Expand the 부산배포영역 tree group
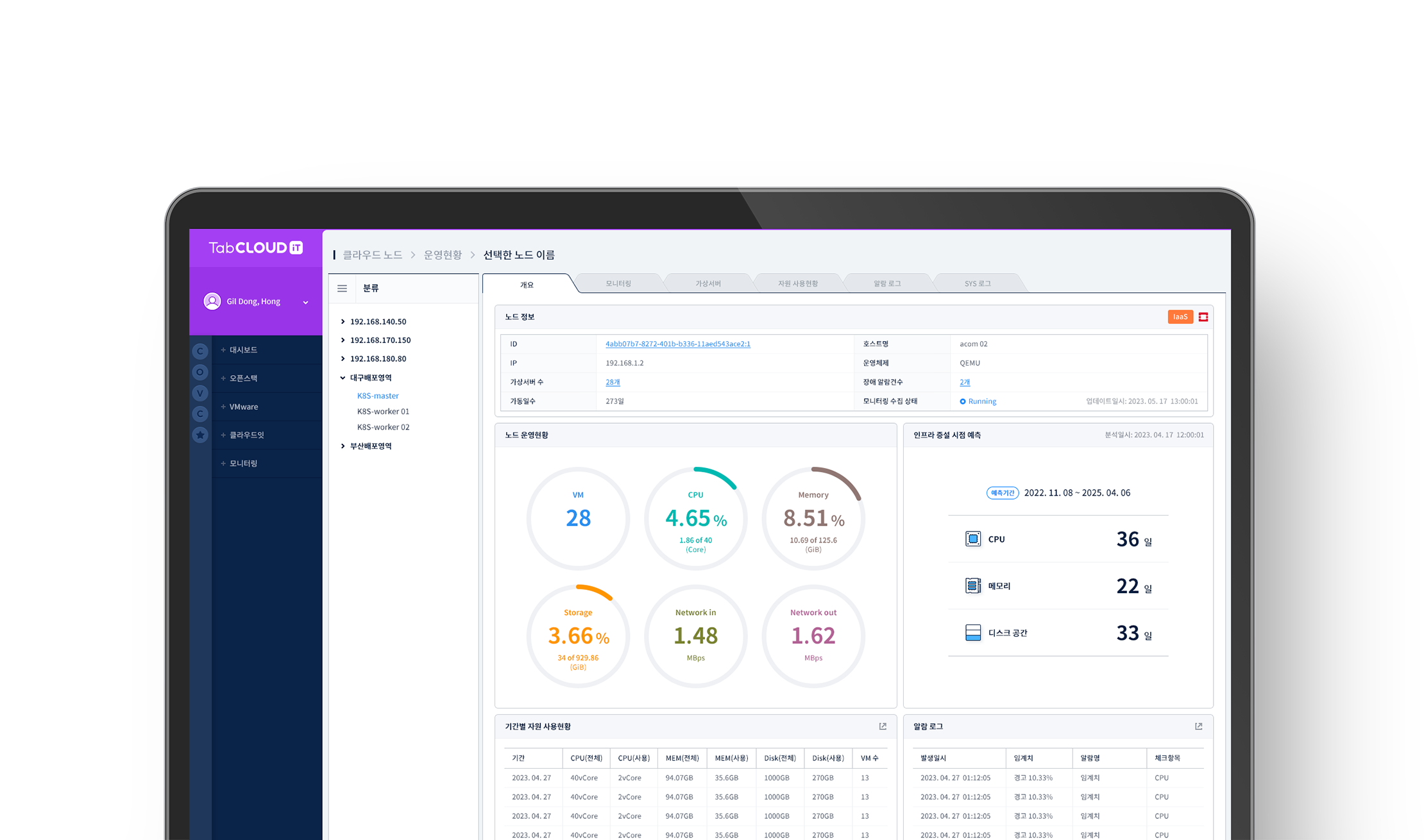 (x=343, y=446)
